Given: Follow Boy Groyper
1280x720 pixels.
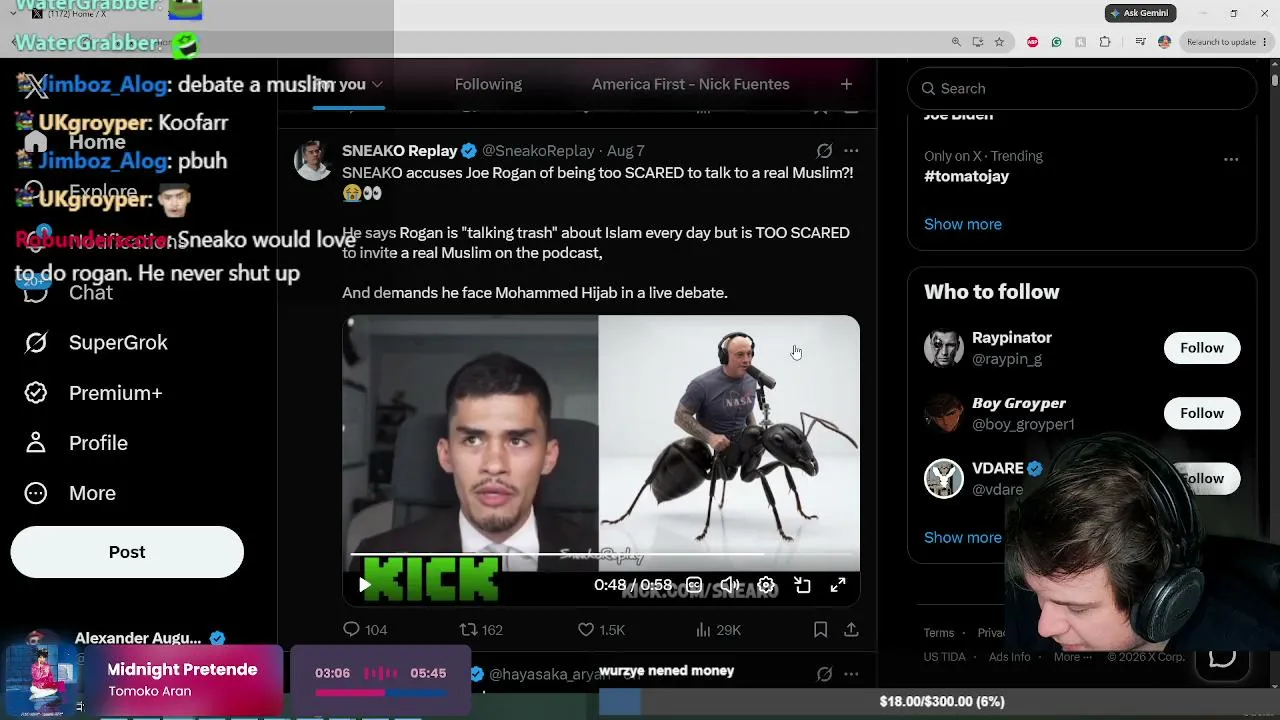Looking at the screenshot, I should point(1202,413).
